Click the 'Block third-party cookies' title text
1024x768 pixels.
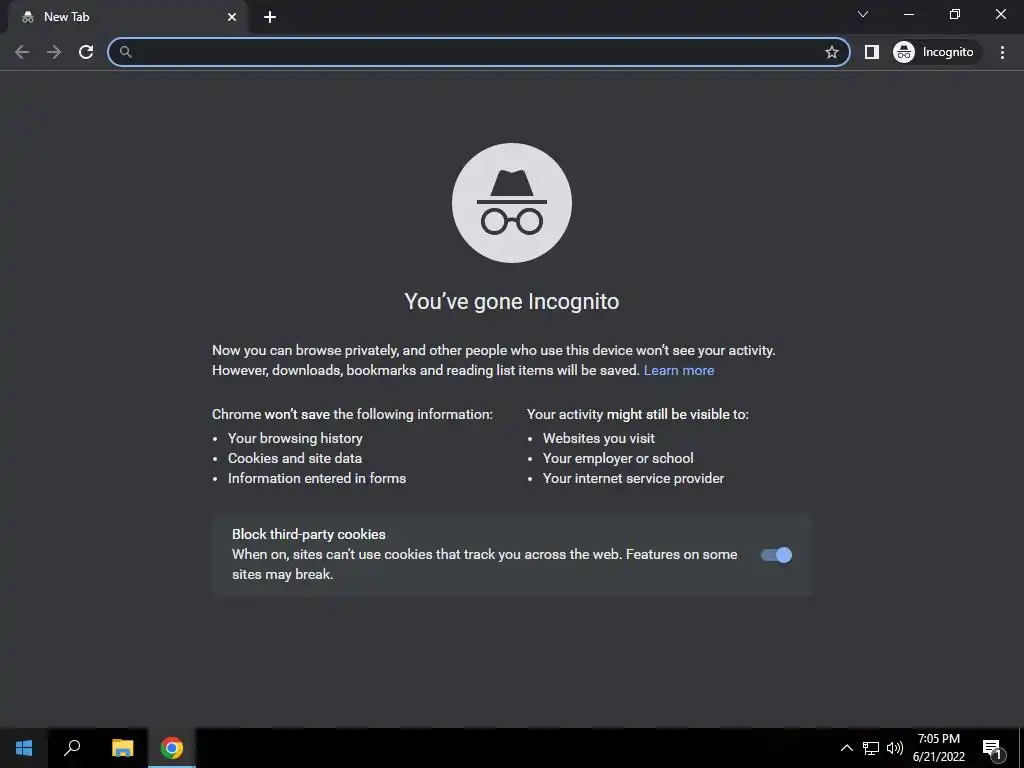tap(309, 534)
